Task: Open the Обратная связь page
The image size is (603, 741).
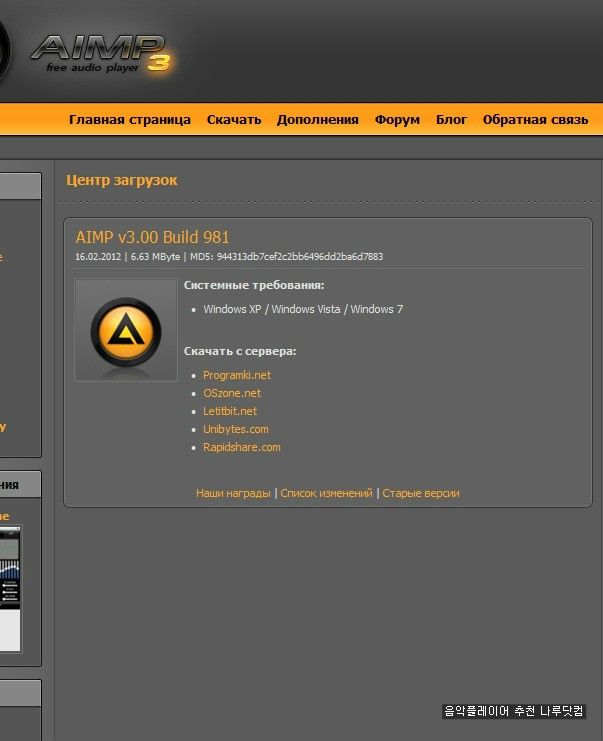Action: [535, 120]
